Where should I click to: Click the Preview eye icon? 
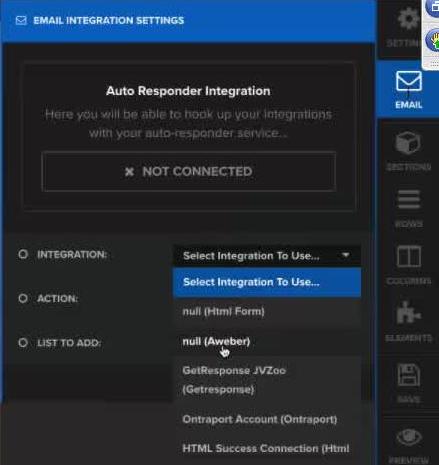click(409, 437)
